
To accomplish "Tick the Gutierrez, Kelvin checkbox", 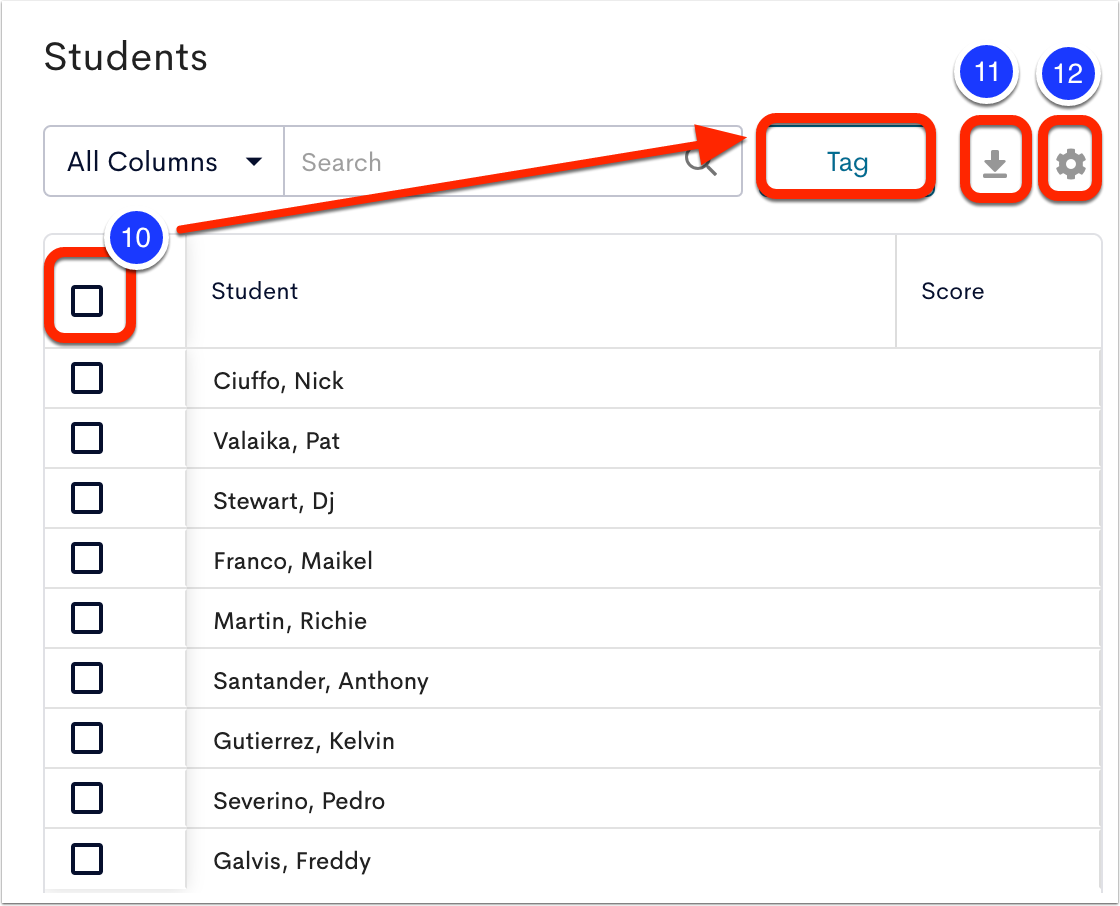I will click(x=87, y=738).
